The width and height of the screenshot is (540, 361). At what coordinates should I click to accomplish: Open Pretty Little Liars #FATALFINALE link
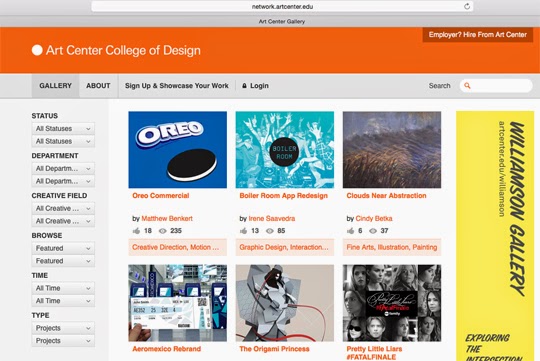tap(374, 353)
